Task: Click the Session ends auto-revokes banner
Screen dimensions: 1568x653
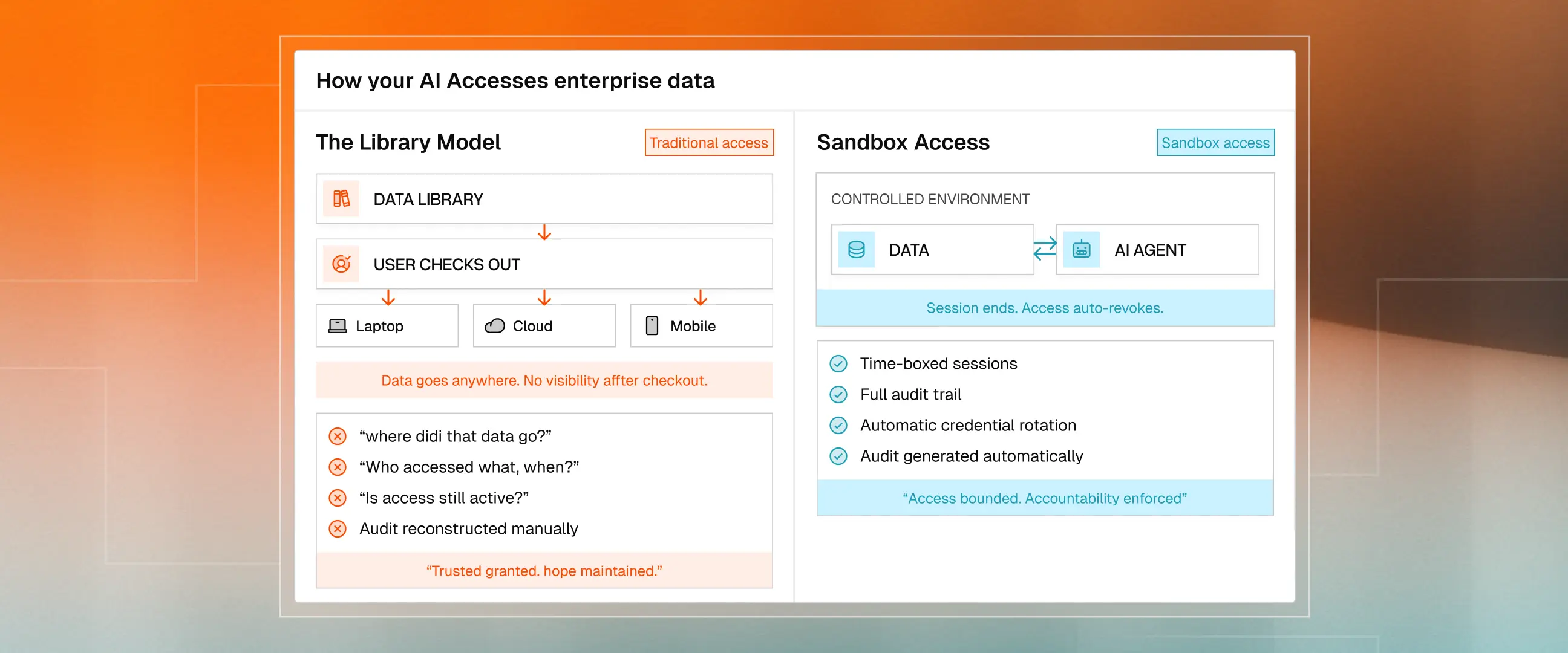Action: tap(1045, 308)
